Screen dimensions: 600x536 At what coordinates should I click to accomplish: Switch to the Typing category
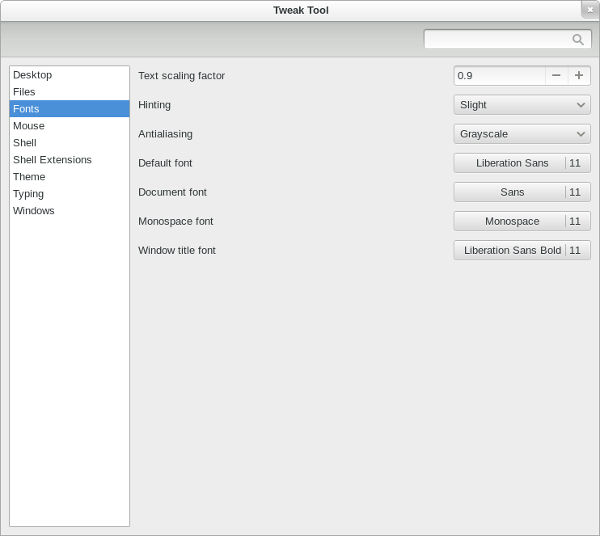click(70, 194)
